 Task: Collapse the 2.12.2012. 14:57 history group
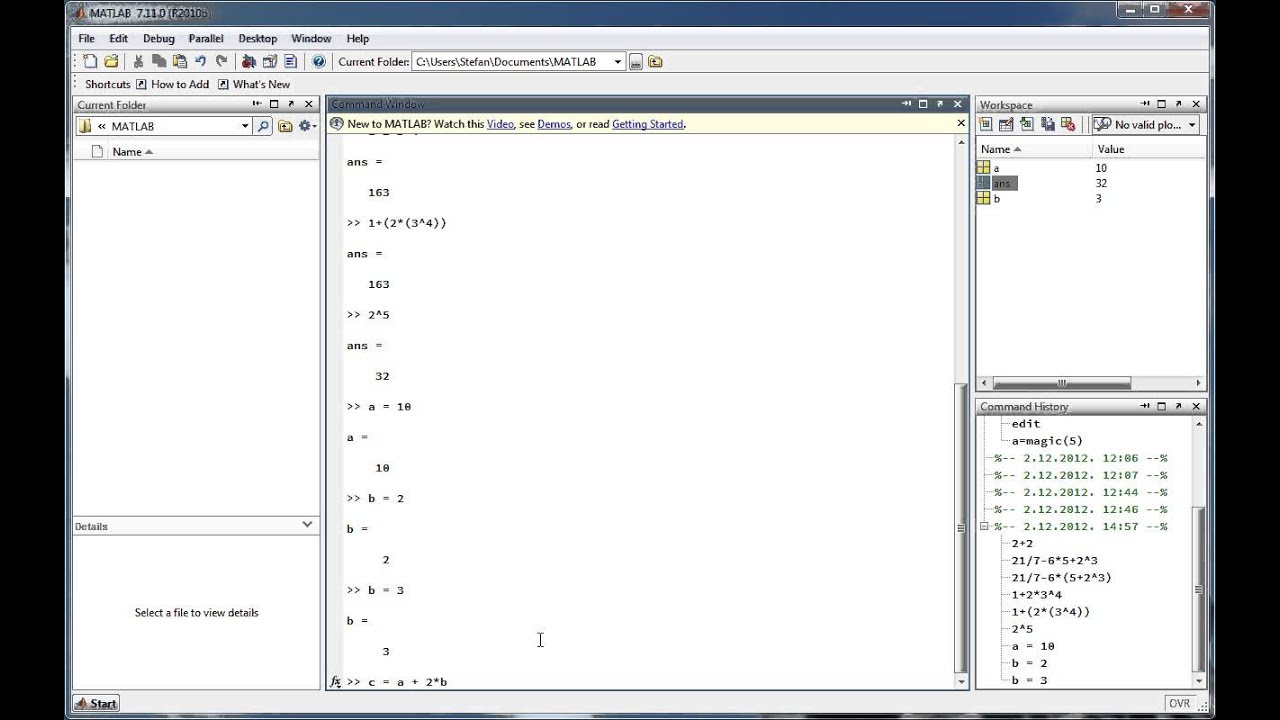pyautogui.click(x=984, y=526)
